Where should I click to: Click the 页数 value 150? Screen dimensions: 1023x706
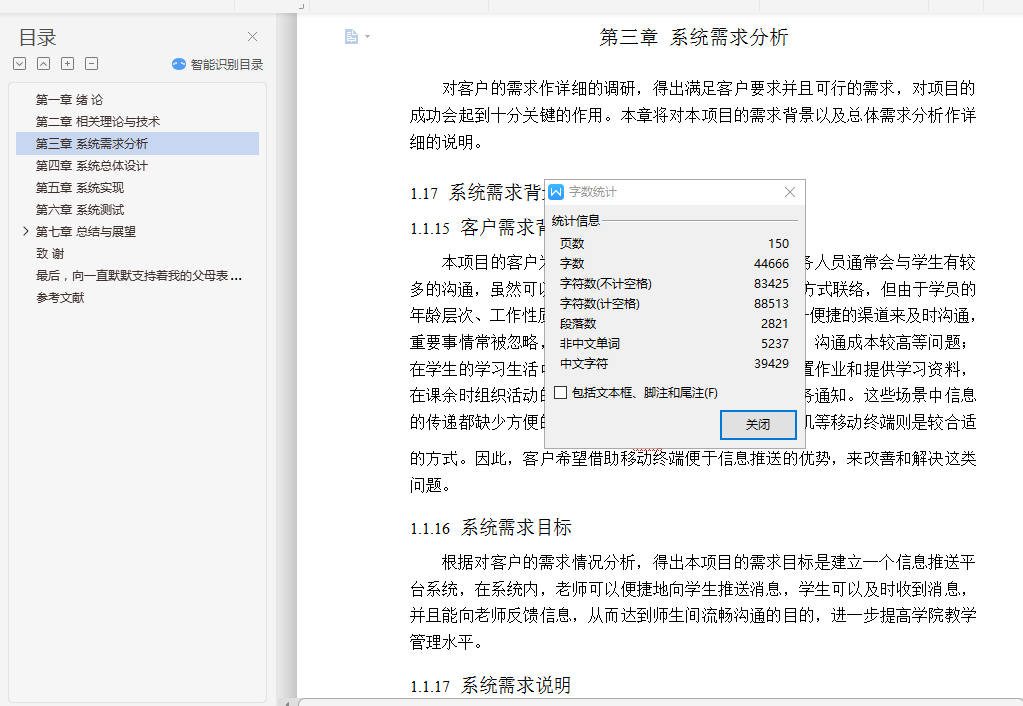point(778,243)
